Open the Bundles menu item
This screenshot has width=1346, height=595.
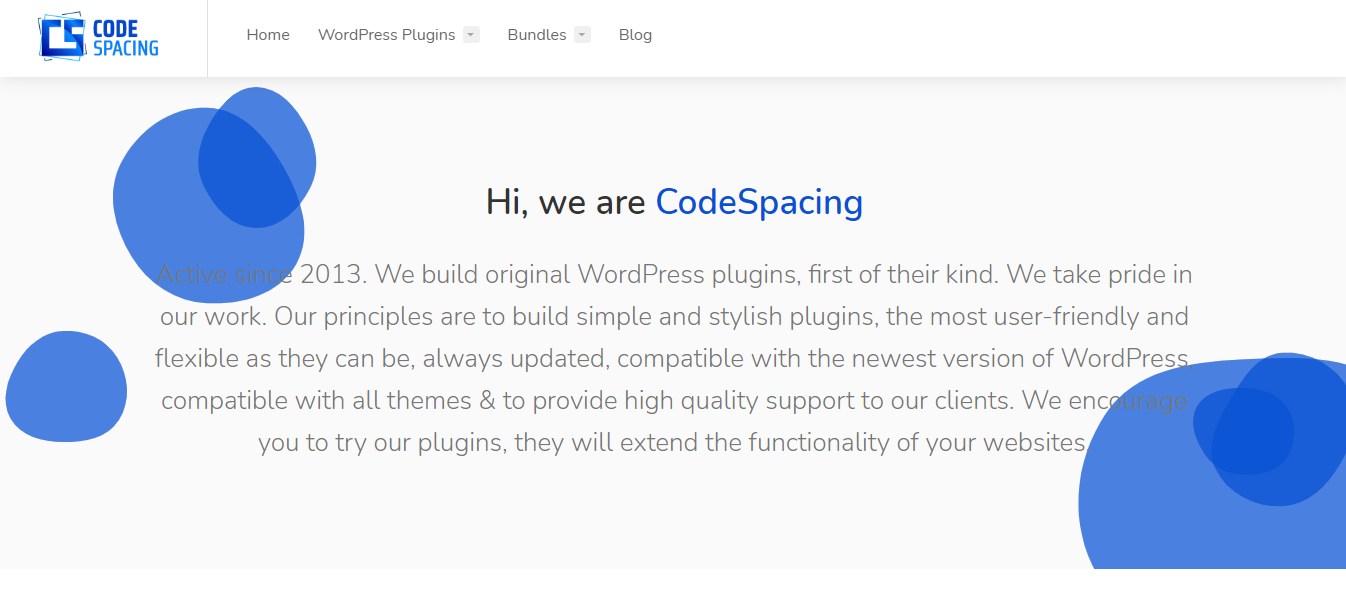[537, 35]
